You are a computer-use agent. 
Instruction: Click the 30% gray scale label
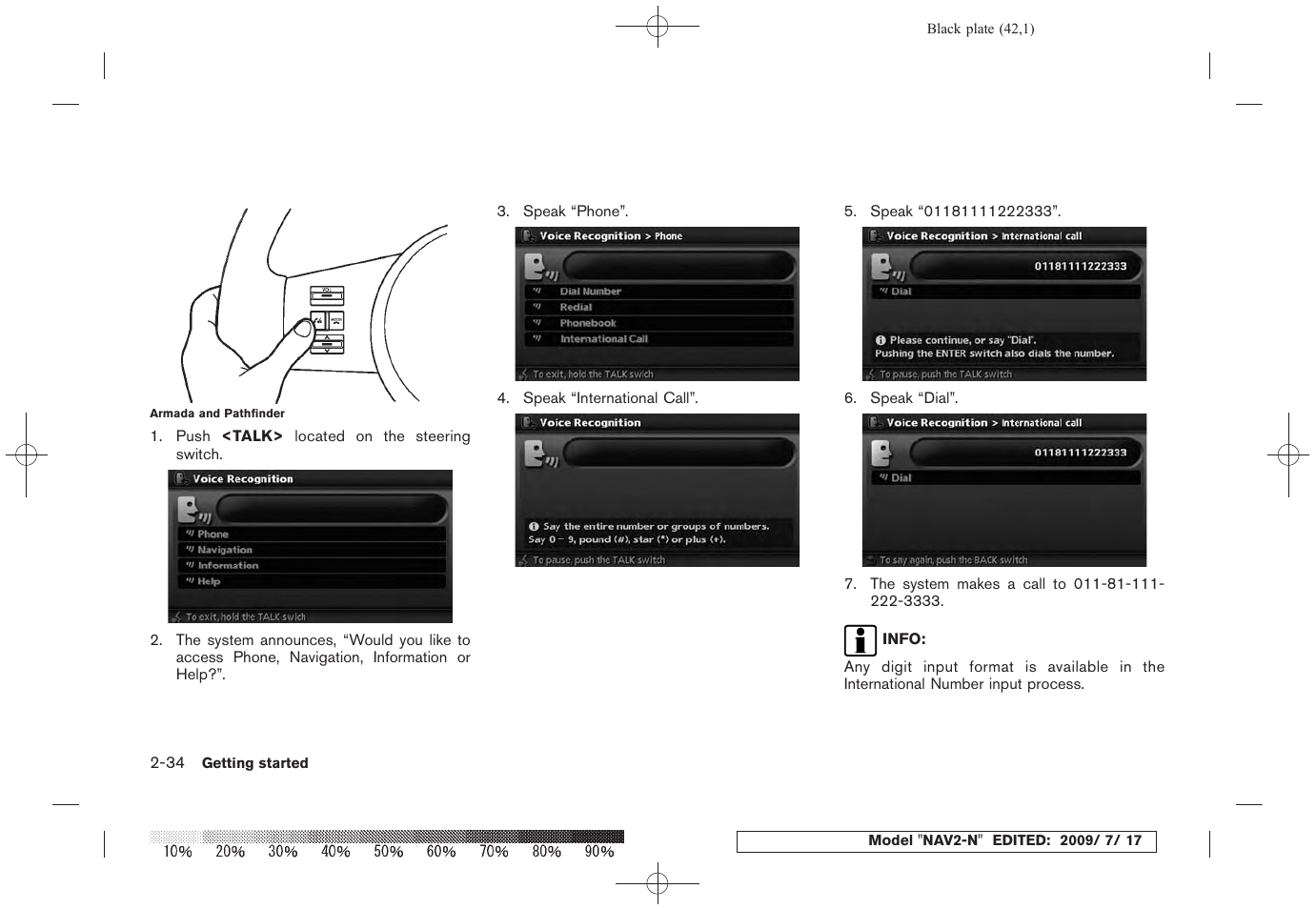(x=283, y=852)
